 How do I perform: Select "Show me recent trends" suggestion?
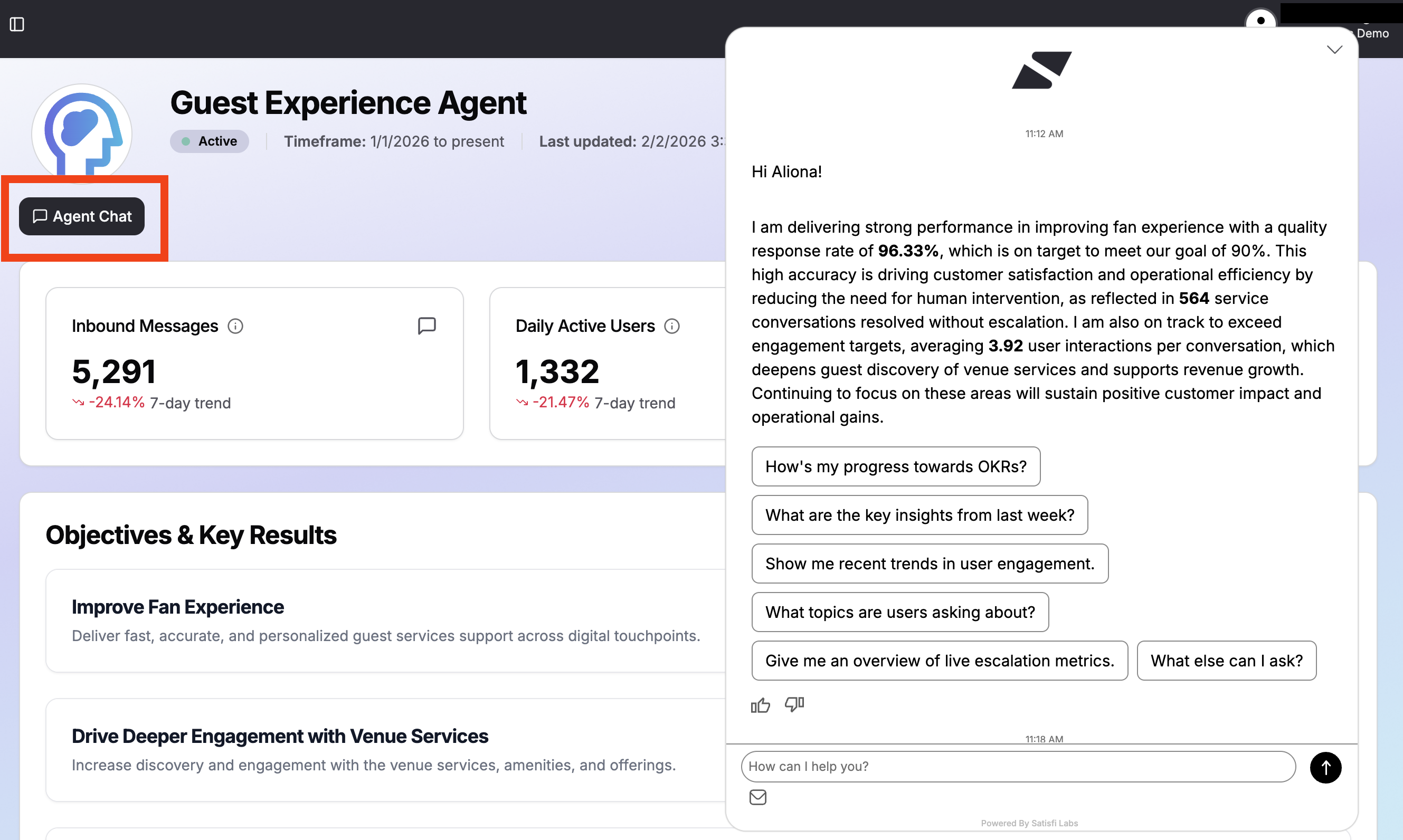930,564
